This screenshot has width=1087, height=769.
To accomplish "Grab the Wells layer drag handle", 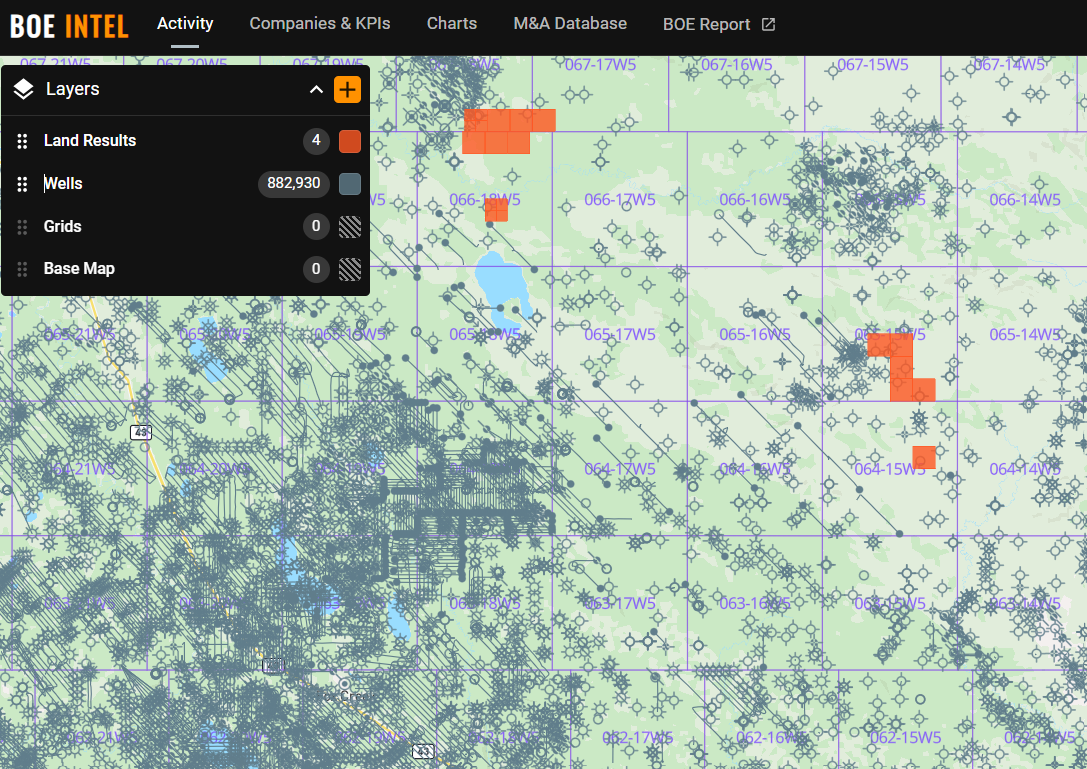I will 22,184.
